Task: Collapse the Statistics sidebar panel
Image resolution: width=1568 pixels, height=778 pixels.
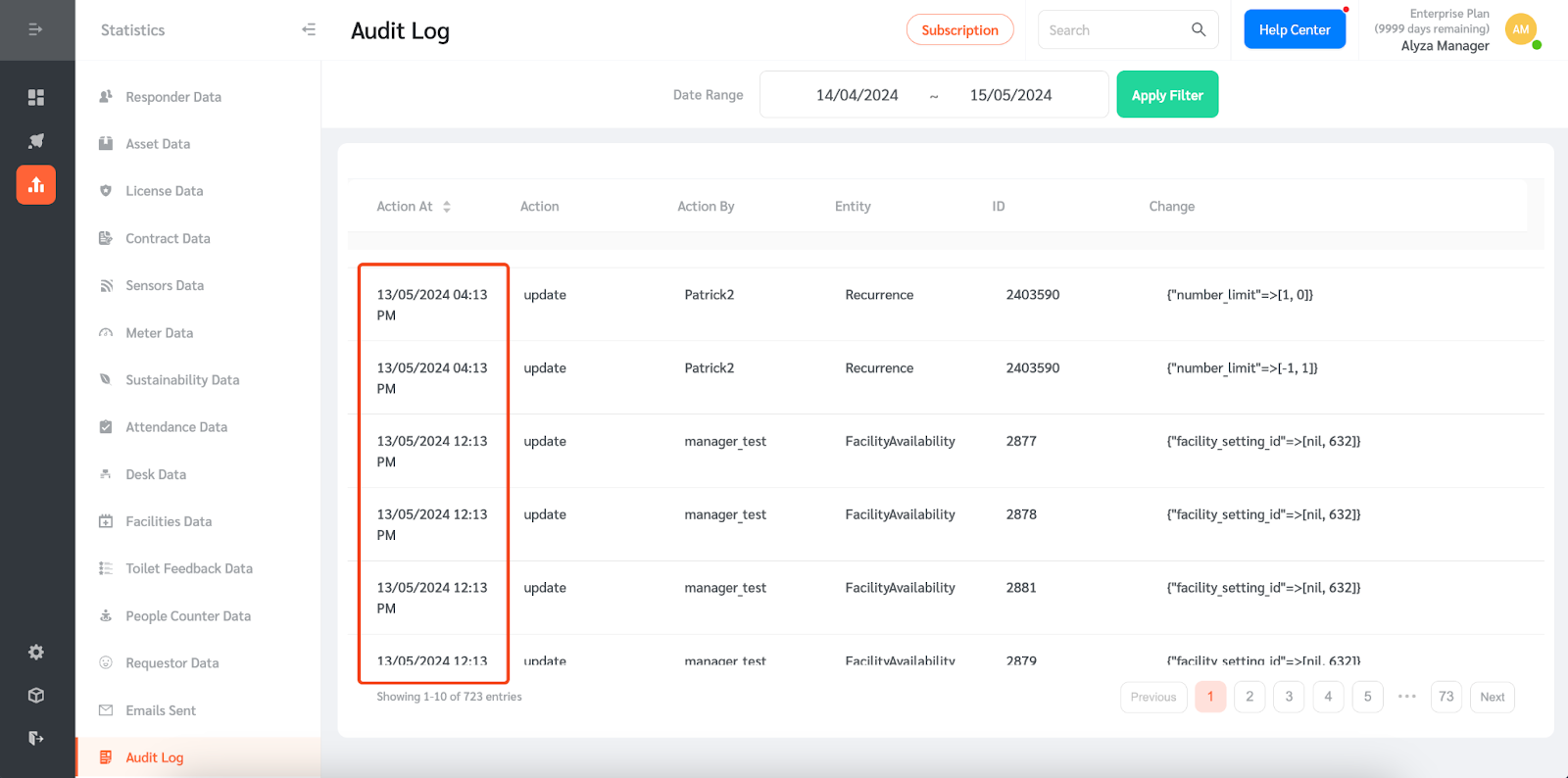Action: (x=309, y=29)
